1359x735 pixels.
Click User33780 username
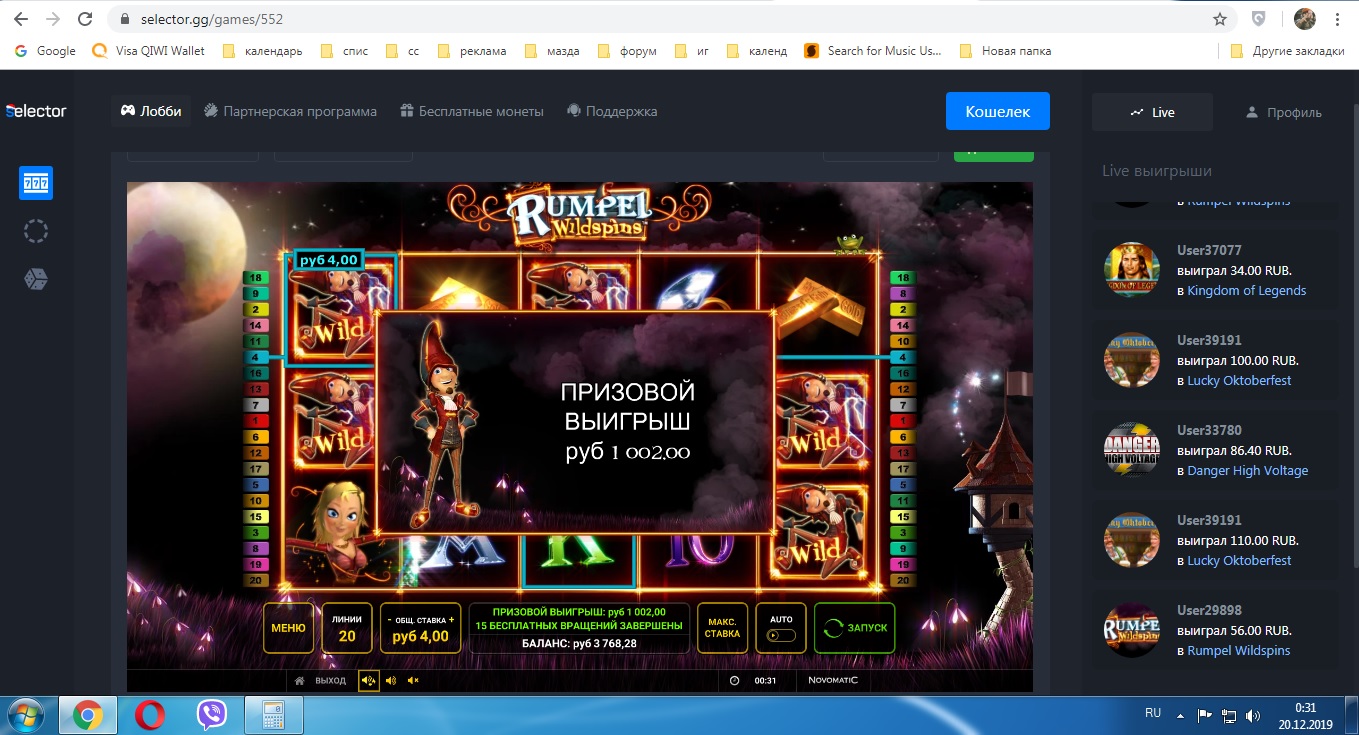(1209, 430)
